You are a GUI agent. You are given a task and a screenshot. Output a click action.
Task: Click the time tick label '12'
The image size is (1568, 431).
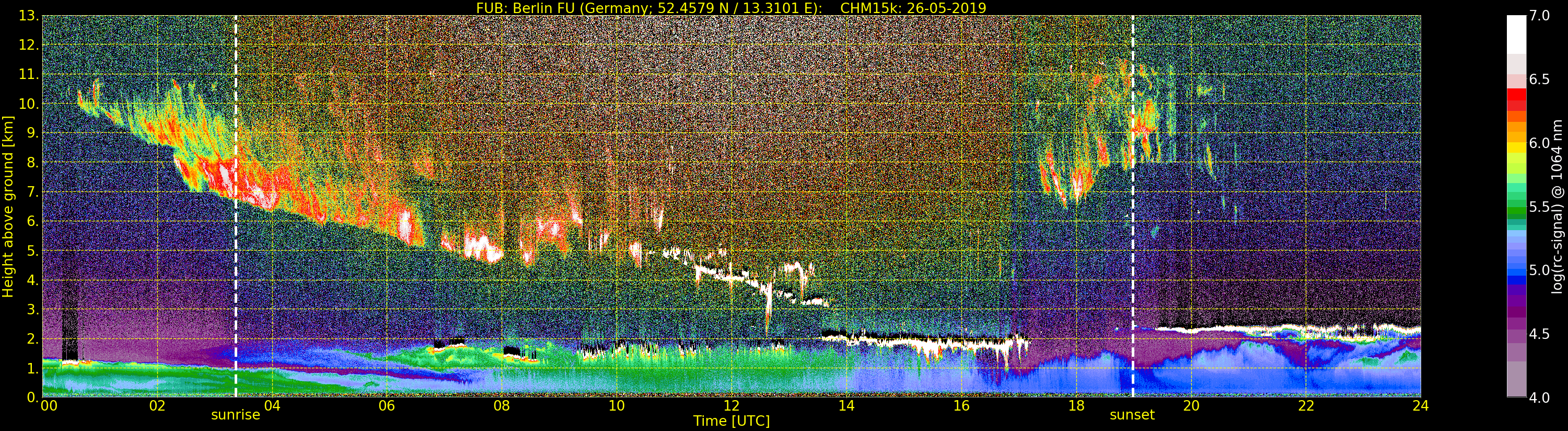[x=731, y=406]
